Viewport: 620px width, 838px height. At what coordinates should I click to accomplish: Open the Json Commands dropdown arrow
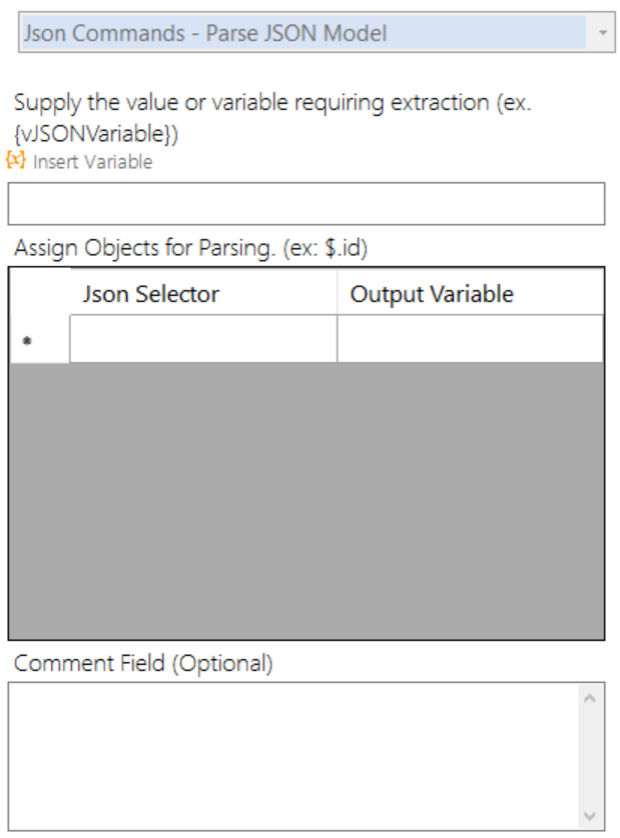pos(602,33)
